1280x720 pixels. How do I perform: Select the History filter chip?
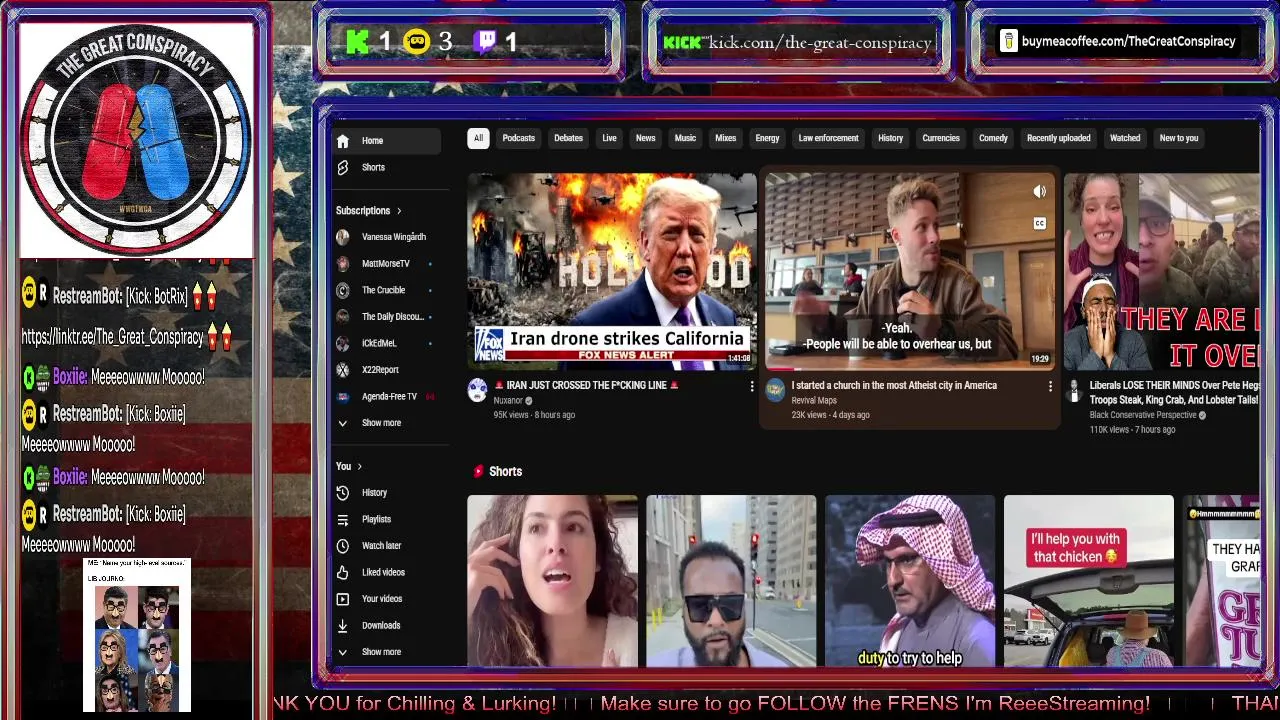890,138
